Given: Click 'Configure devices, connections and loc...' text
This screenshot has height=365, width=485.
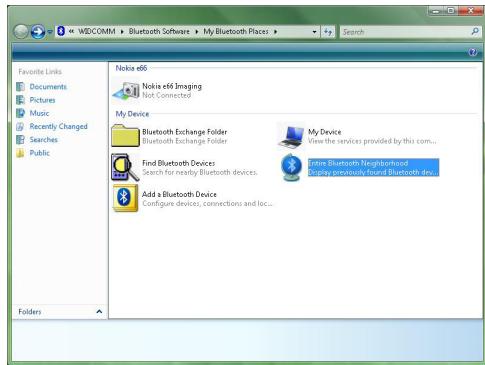Looking at the screenshot, I should coord(207,203).
